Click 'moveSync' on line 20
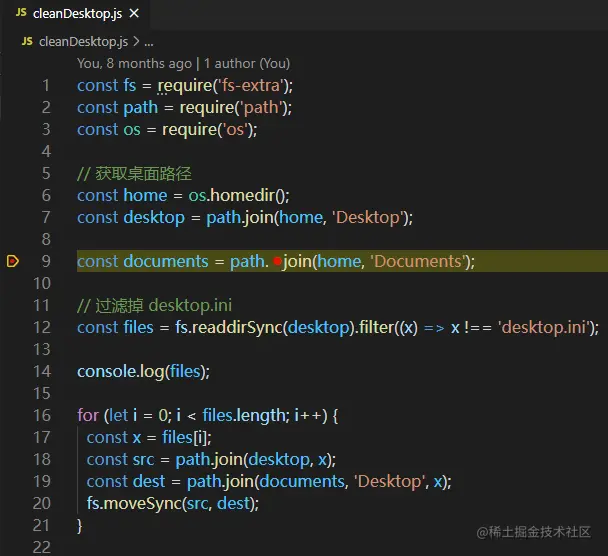This screenshot has width=608, height=556. point(143,504)
